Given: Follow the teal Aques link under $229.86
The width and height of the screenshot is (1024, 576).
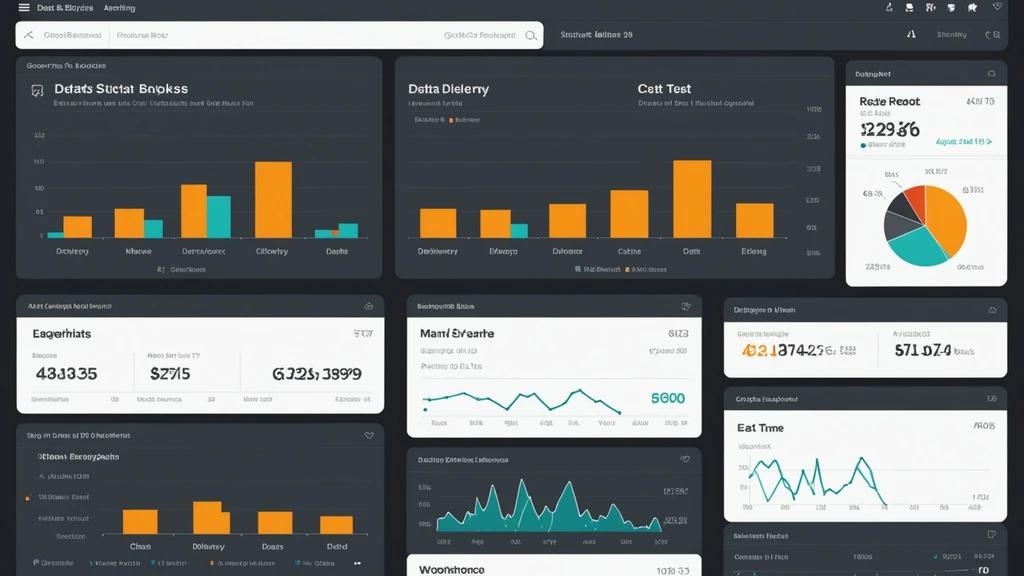Looking at the screenshot, I should click(x=964, y=142).
